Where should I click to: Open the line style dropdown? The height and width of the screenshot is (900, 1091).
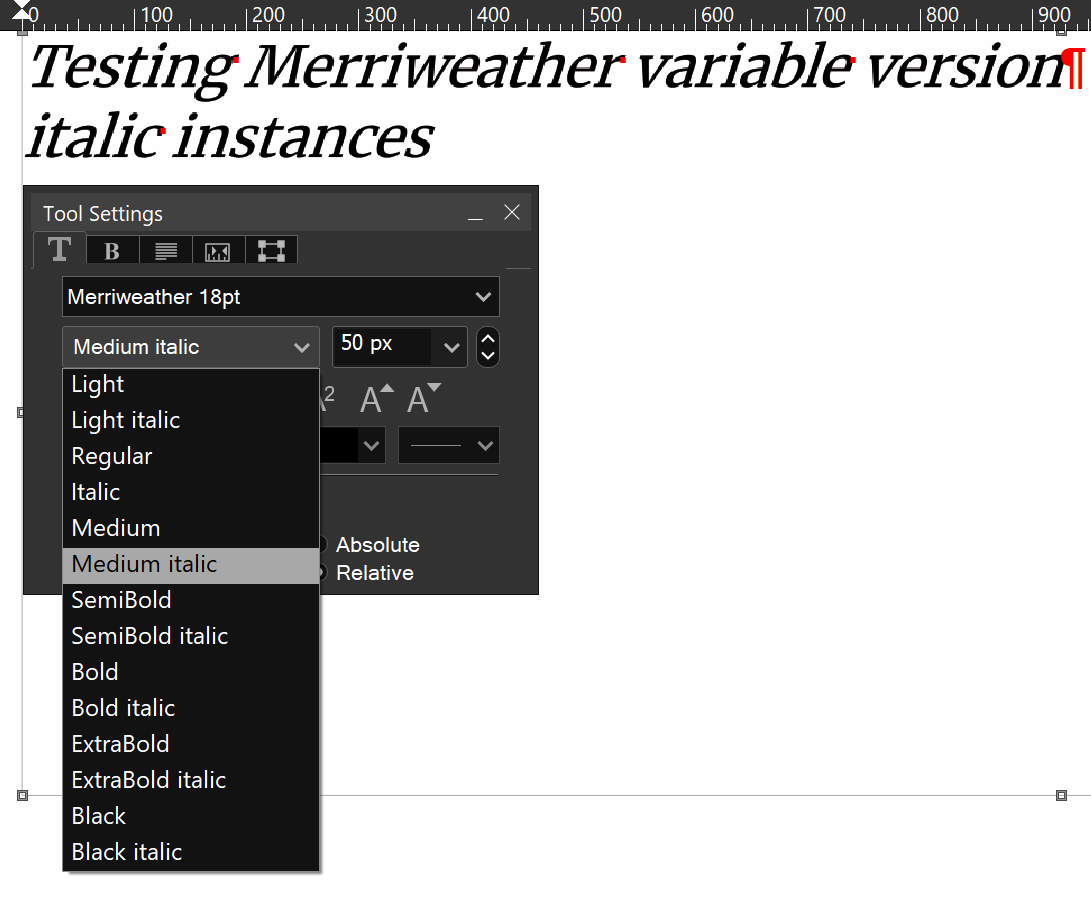(448, 446)
